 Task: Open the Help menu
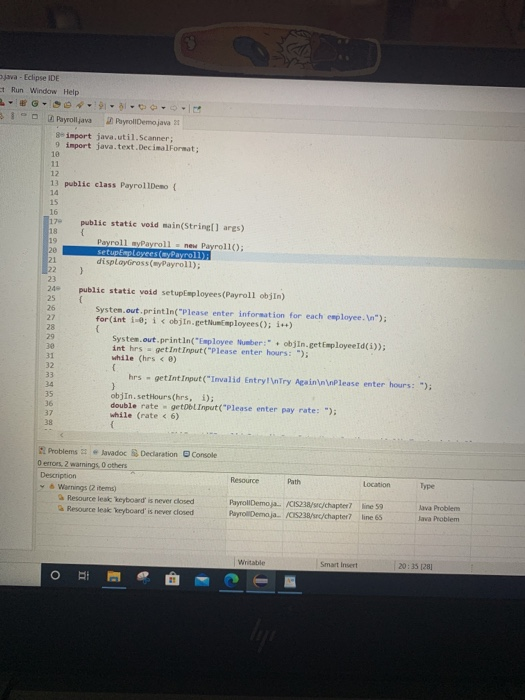tap(71, 92)
